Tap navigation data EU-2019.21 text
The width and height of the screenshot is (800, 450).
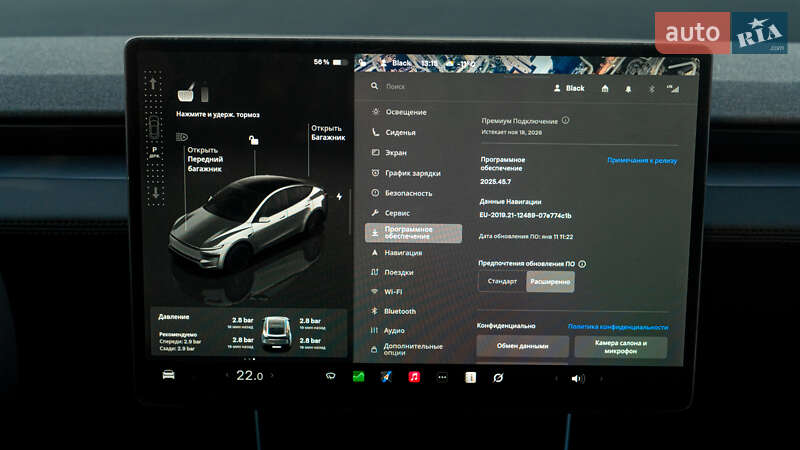tap(525, 215)
